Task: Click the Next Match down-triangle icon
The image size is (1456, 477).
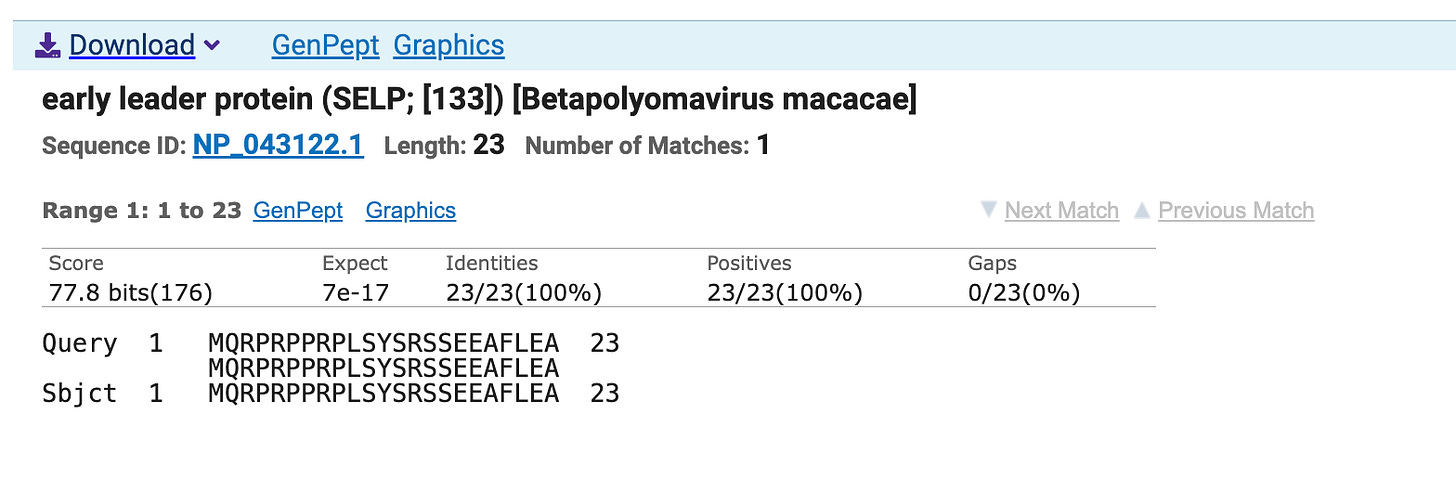Action: 989,211
